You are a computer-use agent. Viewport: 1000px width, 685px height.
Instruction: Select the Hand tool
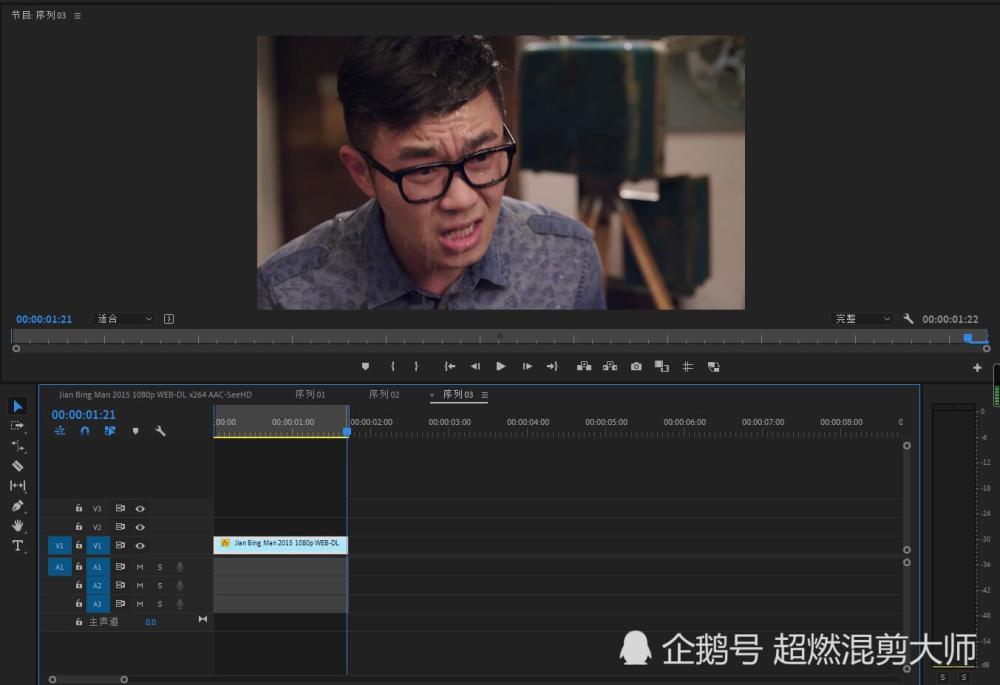[17, 526]
